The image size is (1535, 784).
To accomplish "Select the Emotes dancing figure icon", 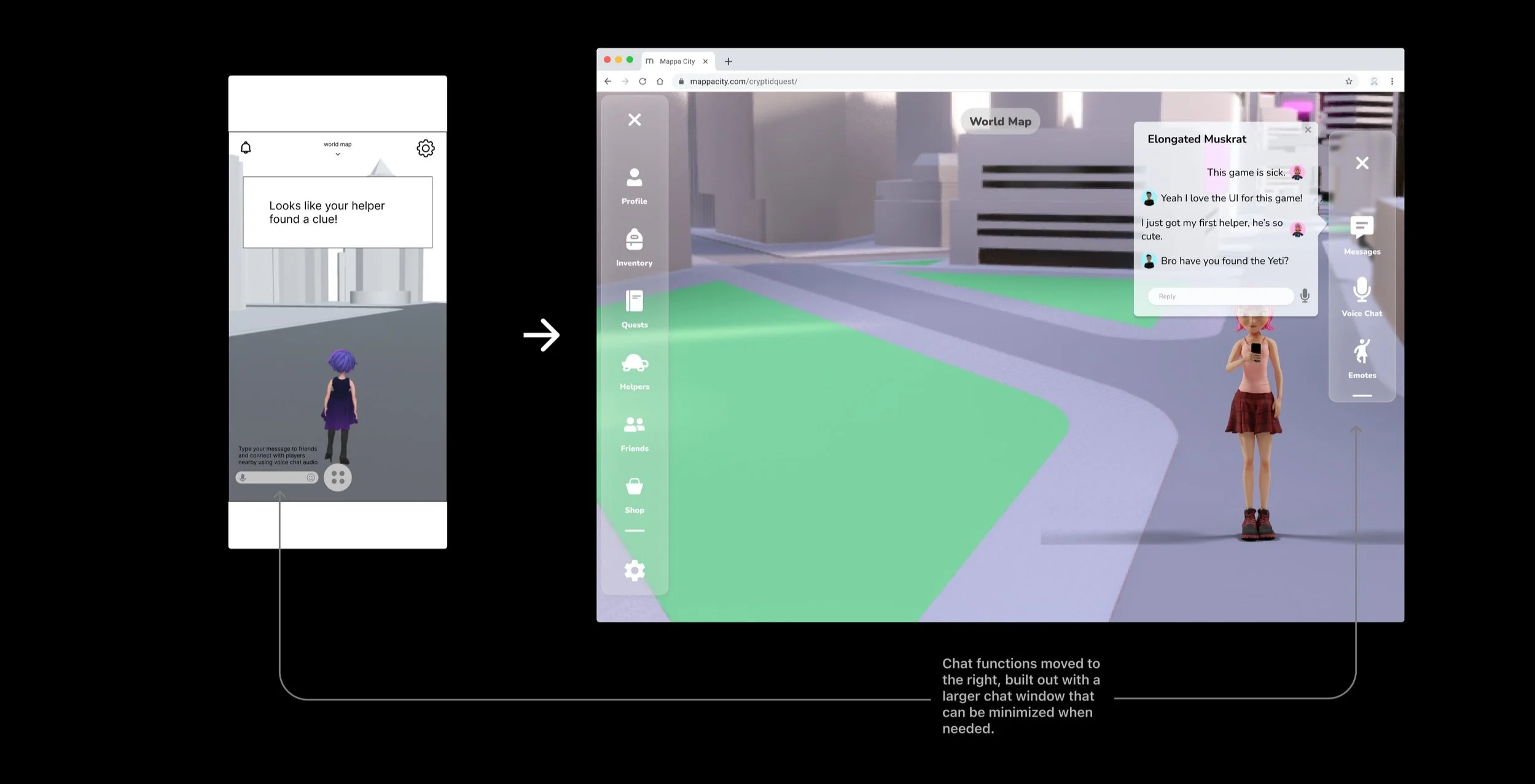I will point(1361,352).
